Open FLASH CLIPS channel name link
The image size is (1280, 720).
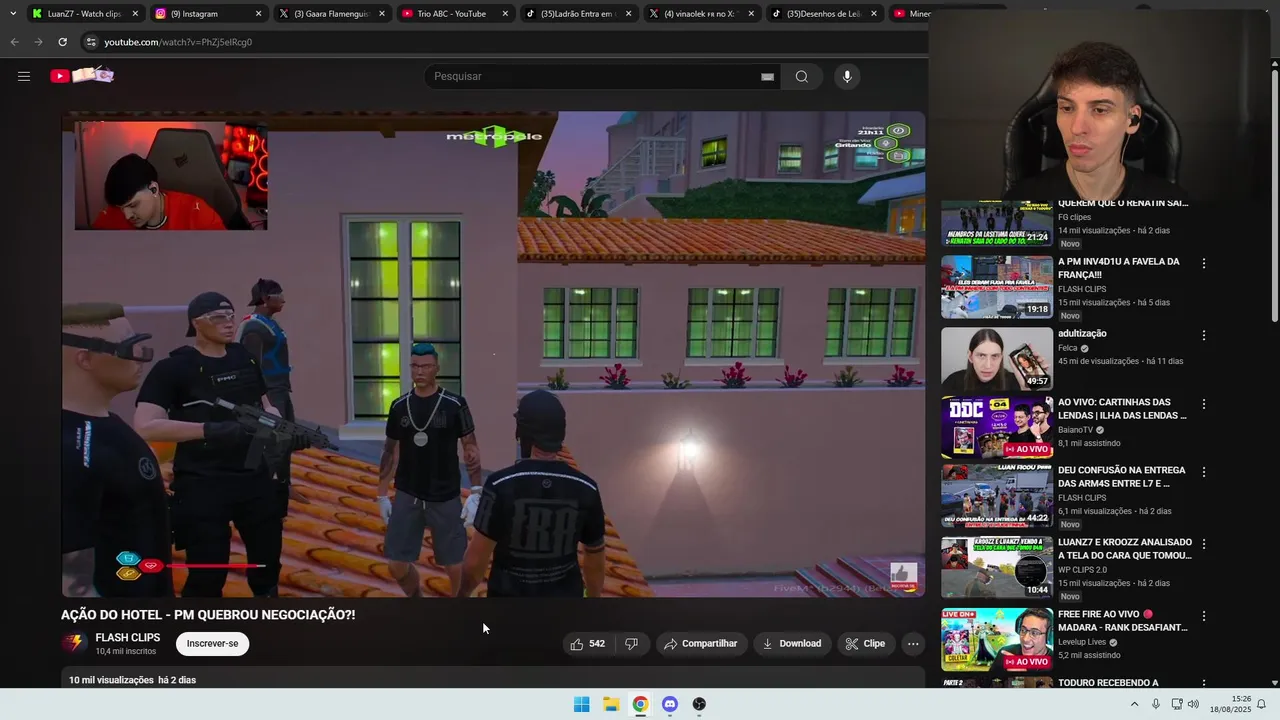click(127, 638)
